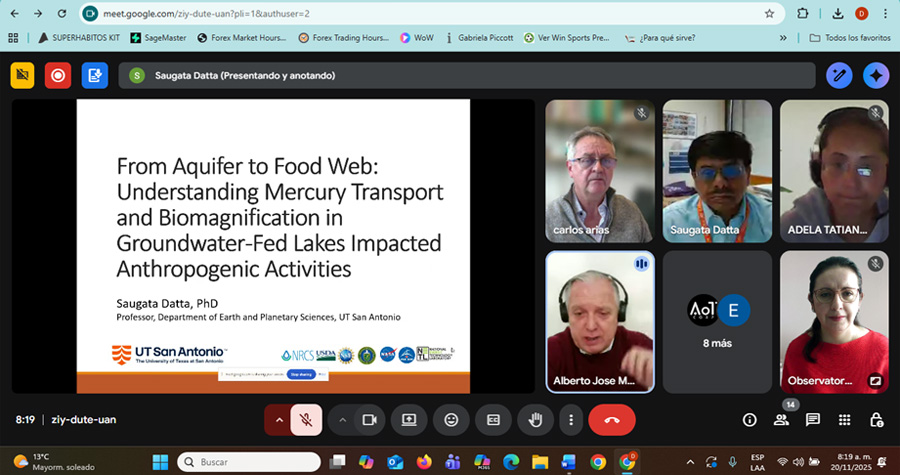Open meeting details info icon
The image size is (900, 475).
(750, 420)
